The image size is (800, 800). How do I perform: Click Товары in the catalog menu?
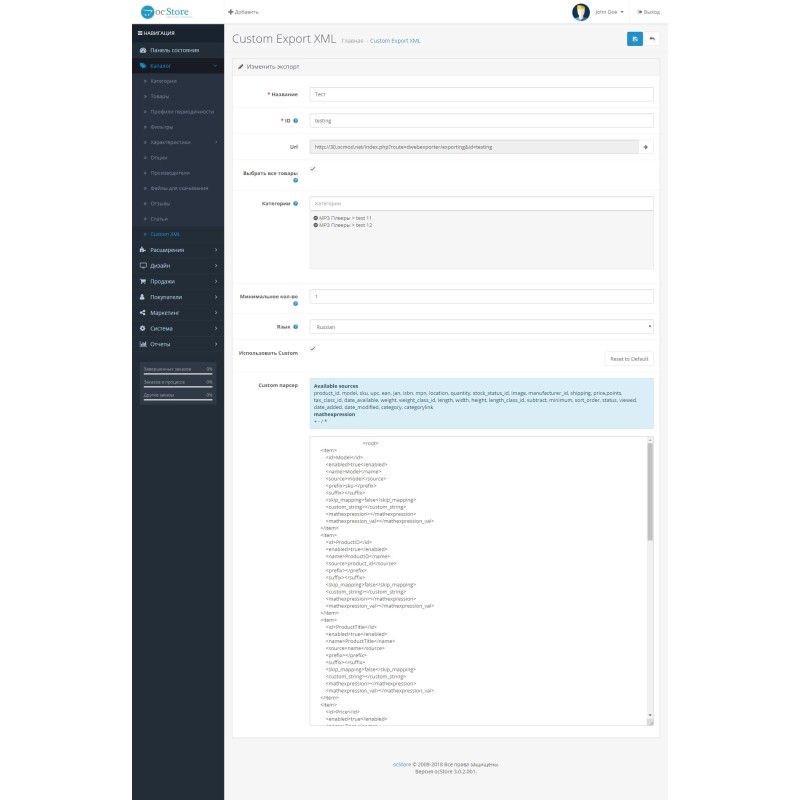(160, 96)
